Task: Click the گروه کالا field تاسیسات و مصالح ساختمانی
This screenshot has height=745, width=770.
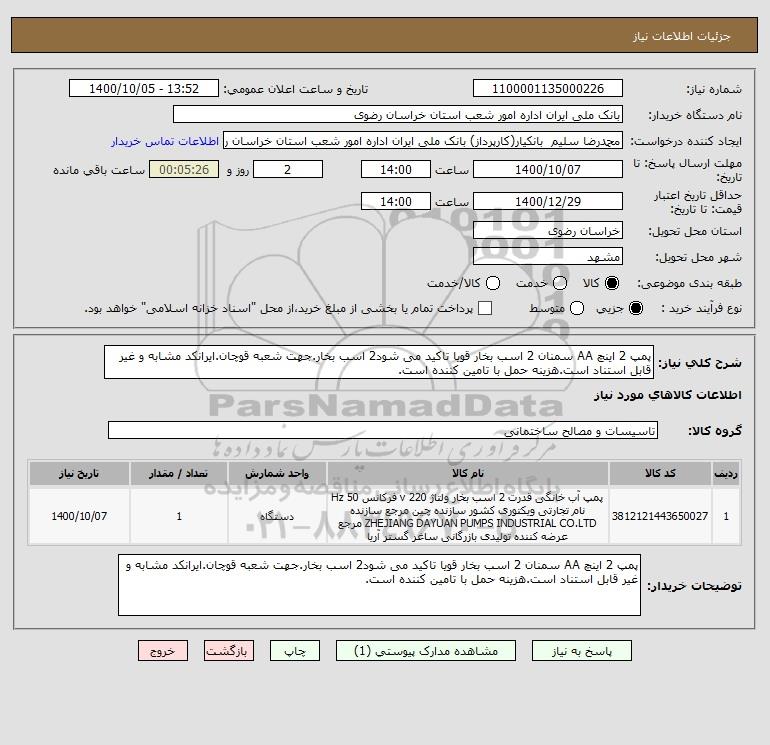Action: pos(383,430)
